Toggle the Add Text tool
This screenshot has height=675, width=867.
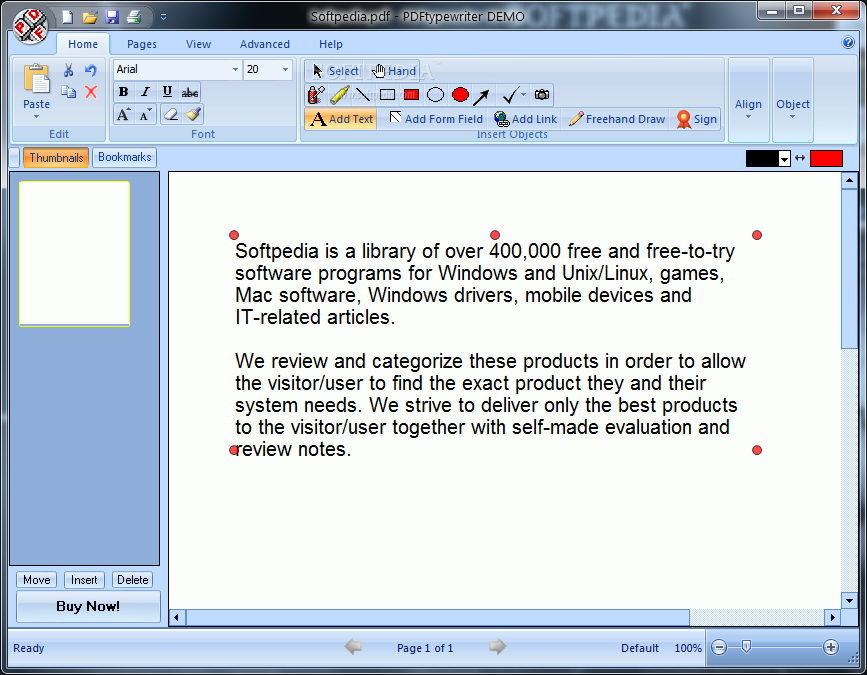[x=342, y=119]
